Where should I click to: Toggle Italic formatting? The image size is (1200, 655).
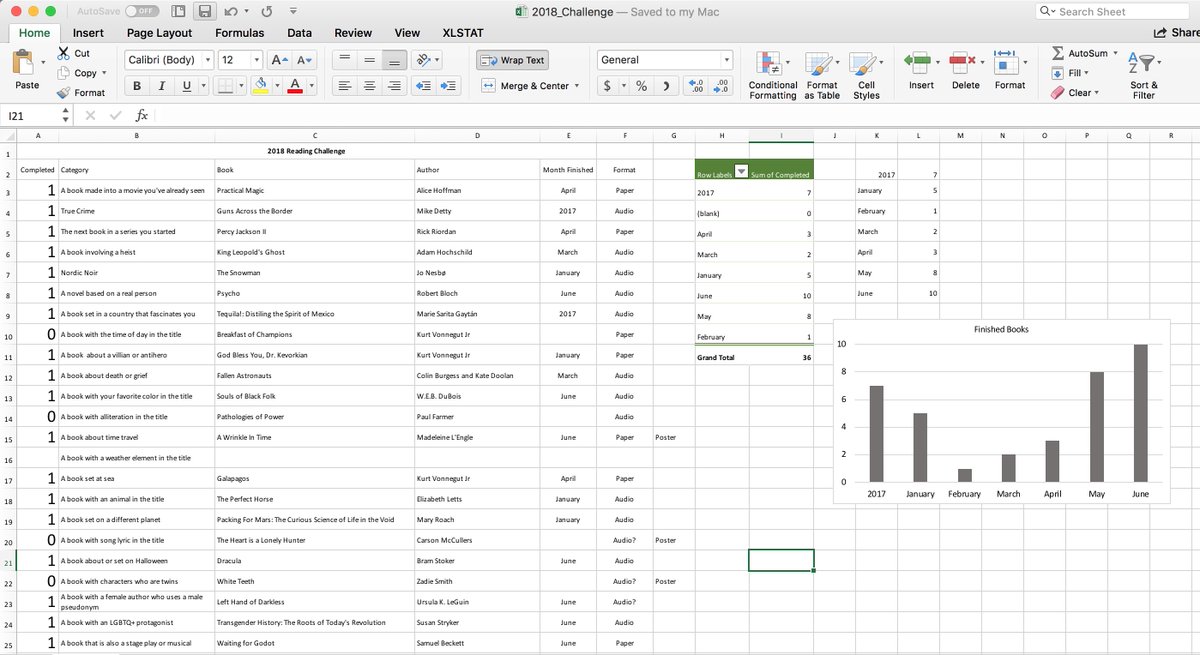click(x=162, y=86)
